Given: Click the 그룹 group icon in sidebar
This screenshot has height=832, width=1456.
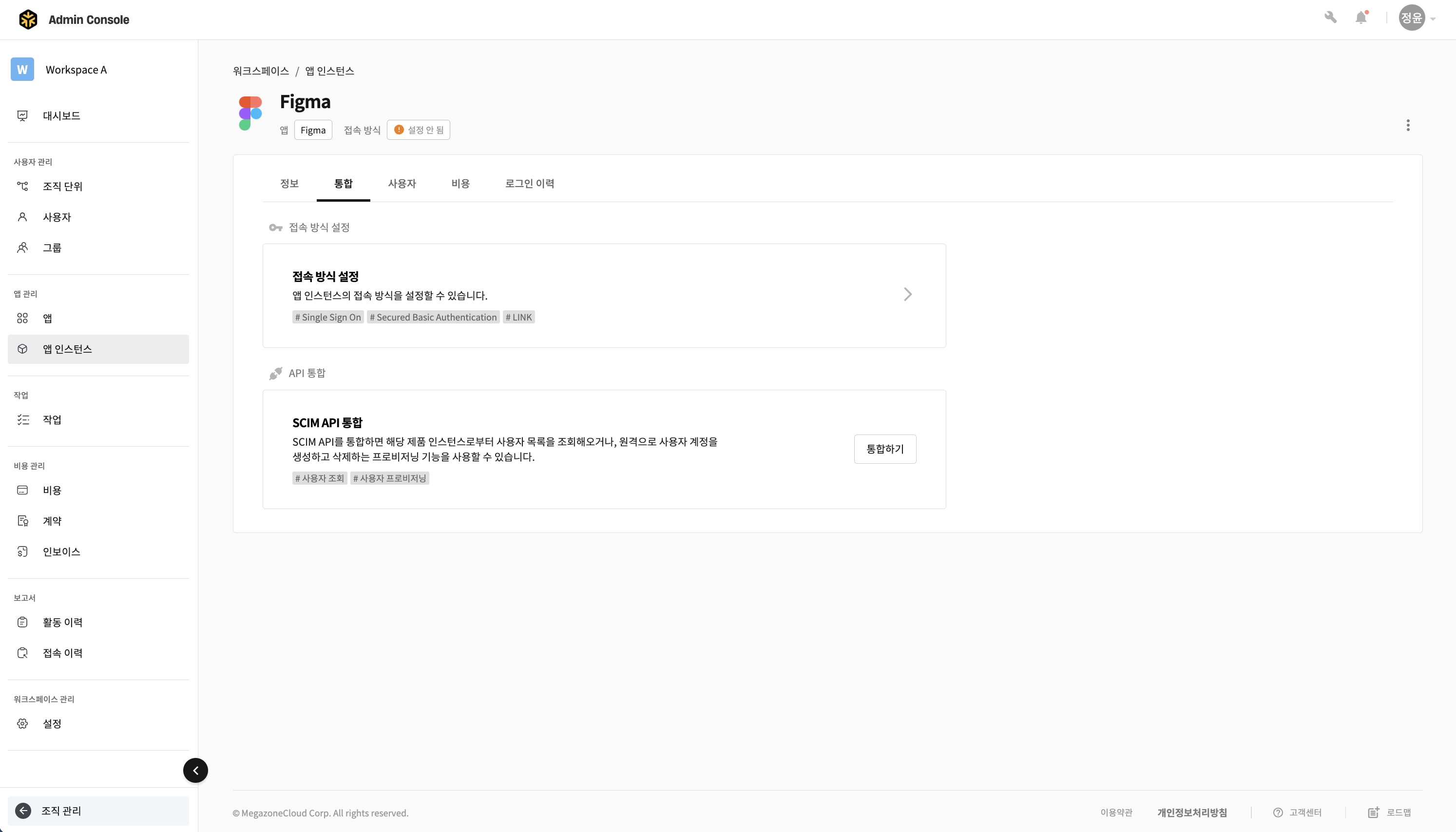Looking at the screenshot, I should pyautogui.click(x=22, y=247).
